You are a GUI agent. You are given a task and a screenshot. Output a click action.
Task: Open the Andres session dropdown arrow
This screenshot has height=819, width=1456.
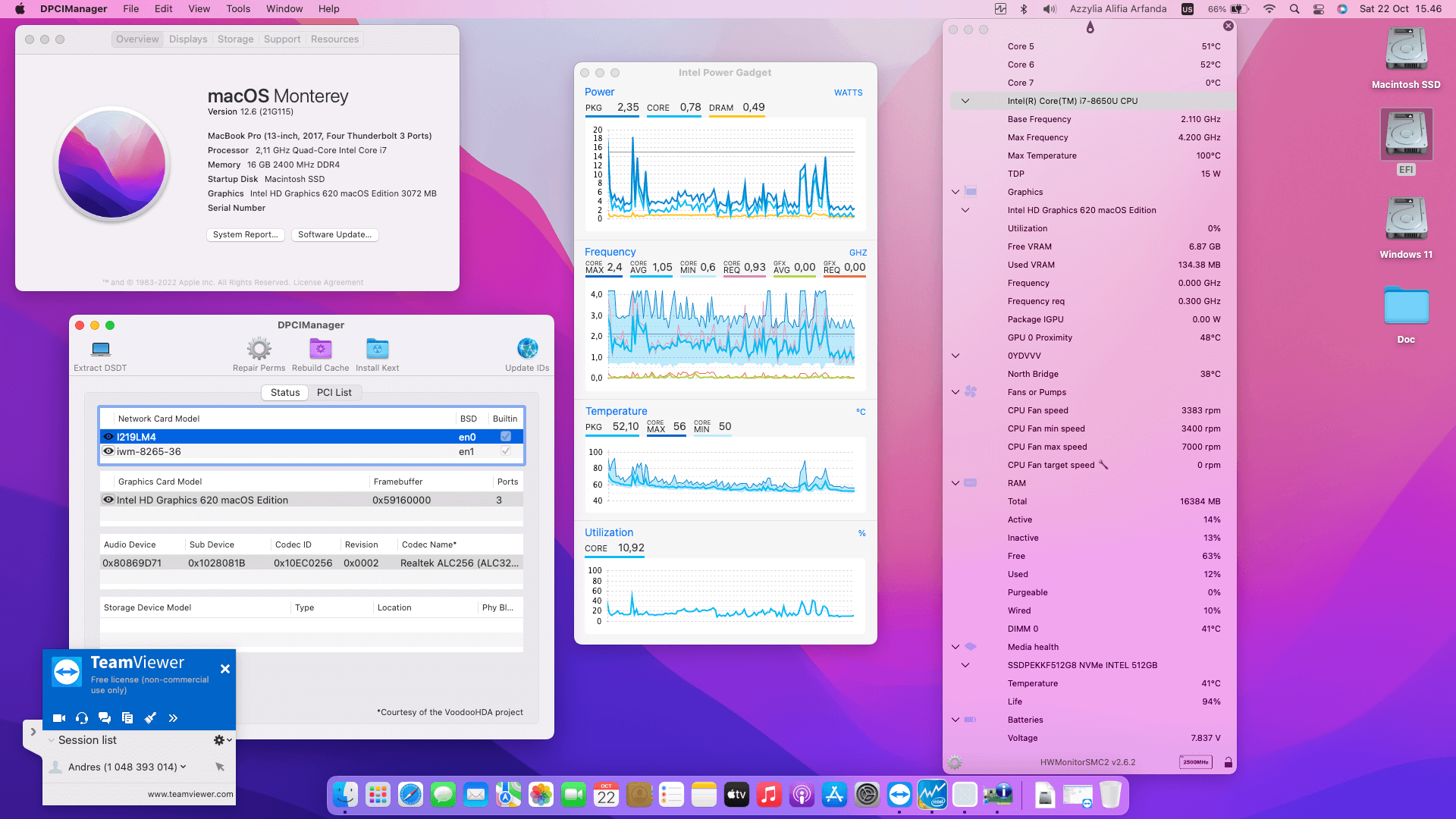coord(183,767)
